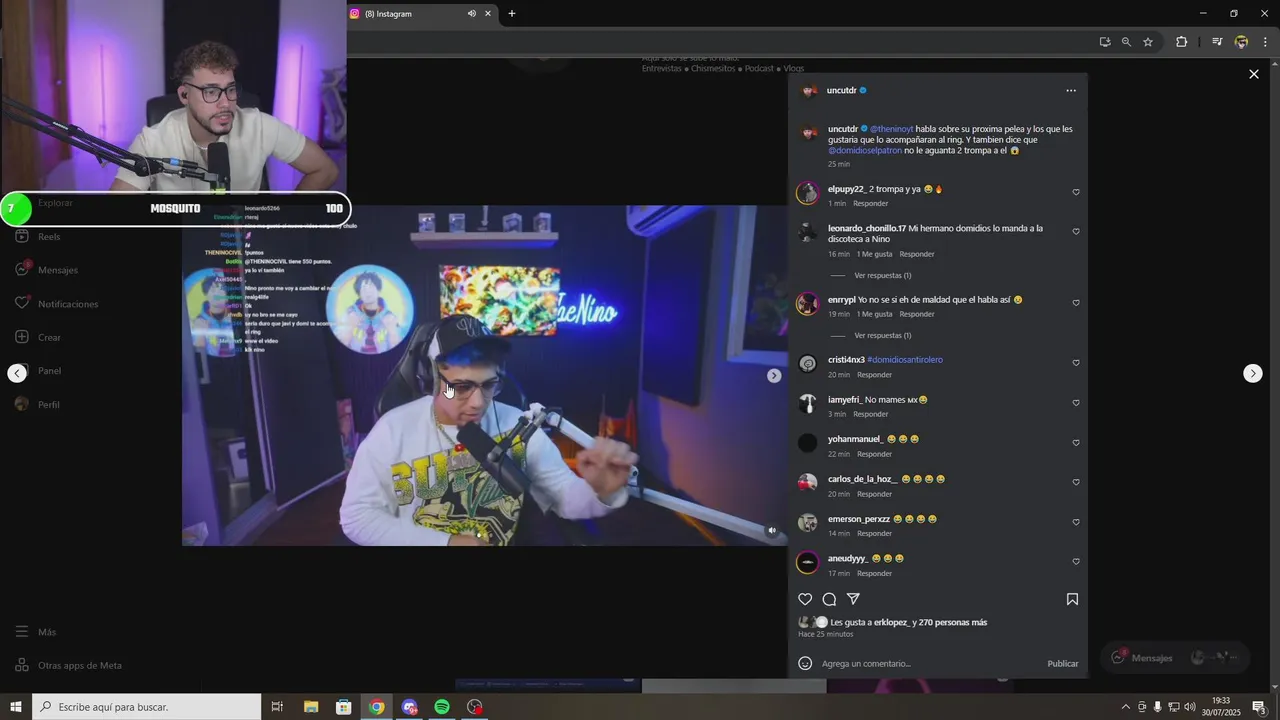Open the comment bubble icon
Screen dimensions: 1280x720
pyautogui.click(x=829, y=599)
